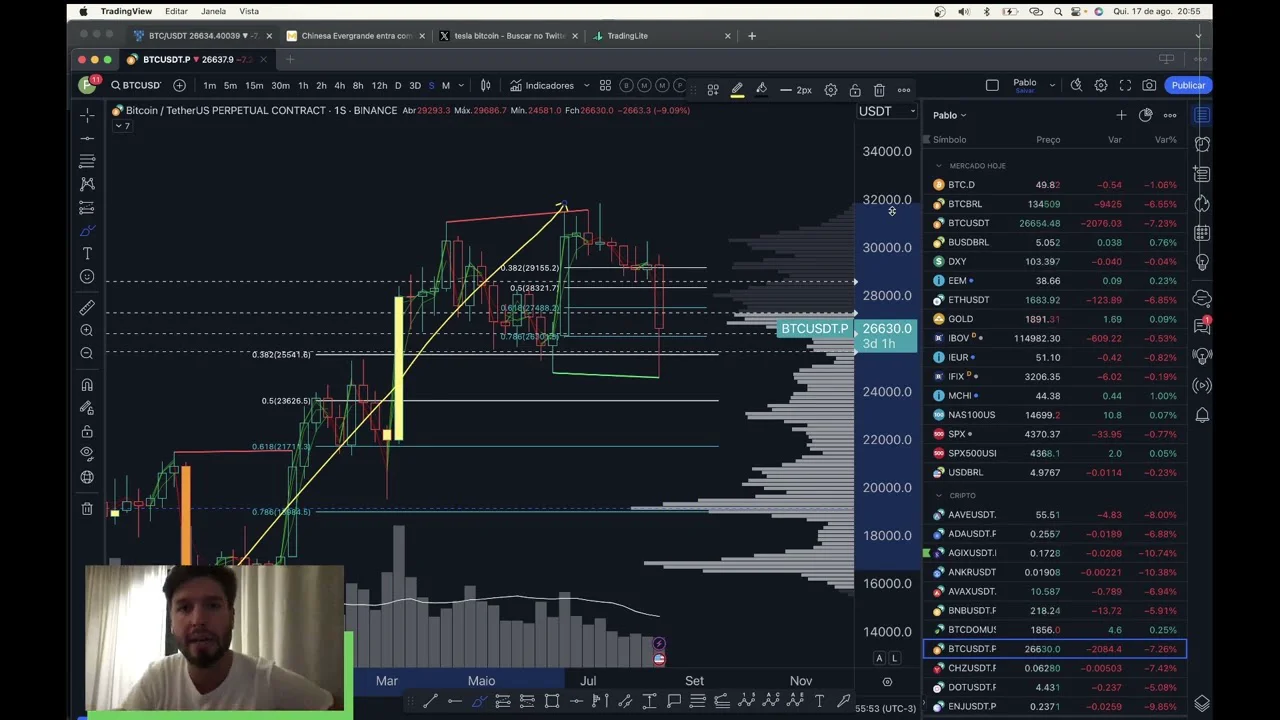Open indicator templates grid icon
The height and width of the screenshot is (720, 1280).
pyautogui.click(x=605, y=86)
